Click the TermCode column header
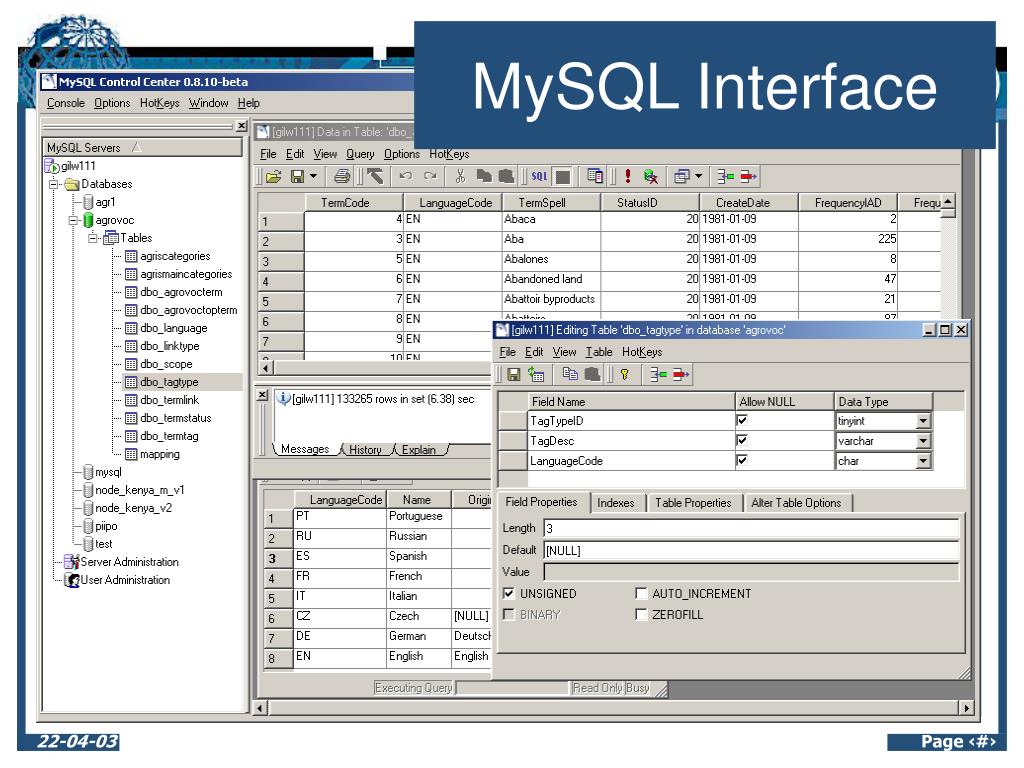Image resolution: width=1024 pixels, height=768 pixels. coord(353,202)
